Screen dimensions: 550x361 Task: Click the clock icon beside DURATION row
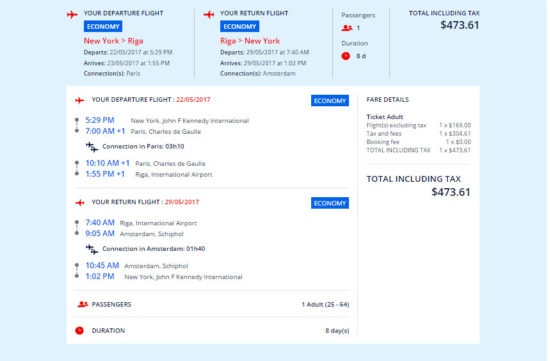(x=80, y=330)
